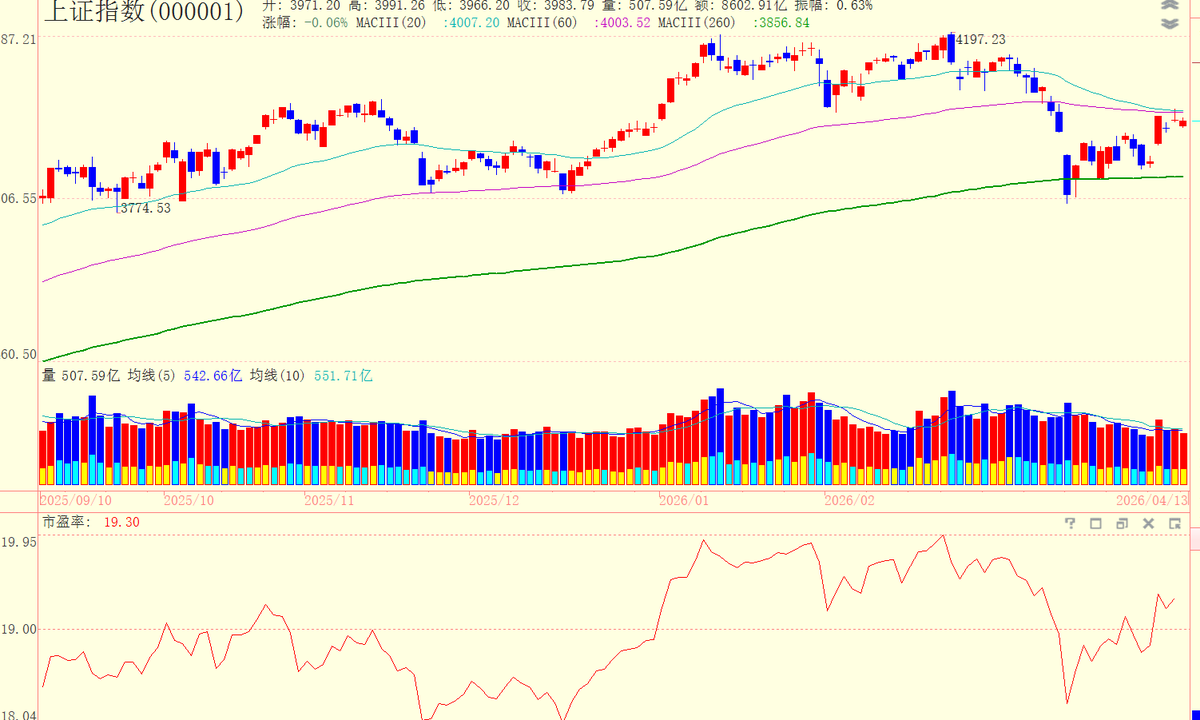Select the MACIII(60) indicator label
Image resolution: width=1200 pixels, height=720 pixels.
point(544,22)
